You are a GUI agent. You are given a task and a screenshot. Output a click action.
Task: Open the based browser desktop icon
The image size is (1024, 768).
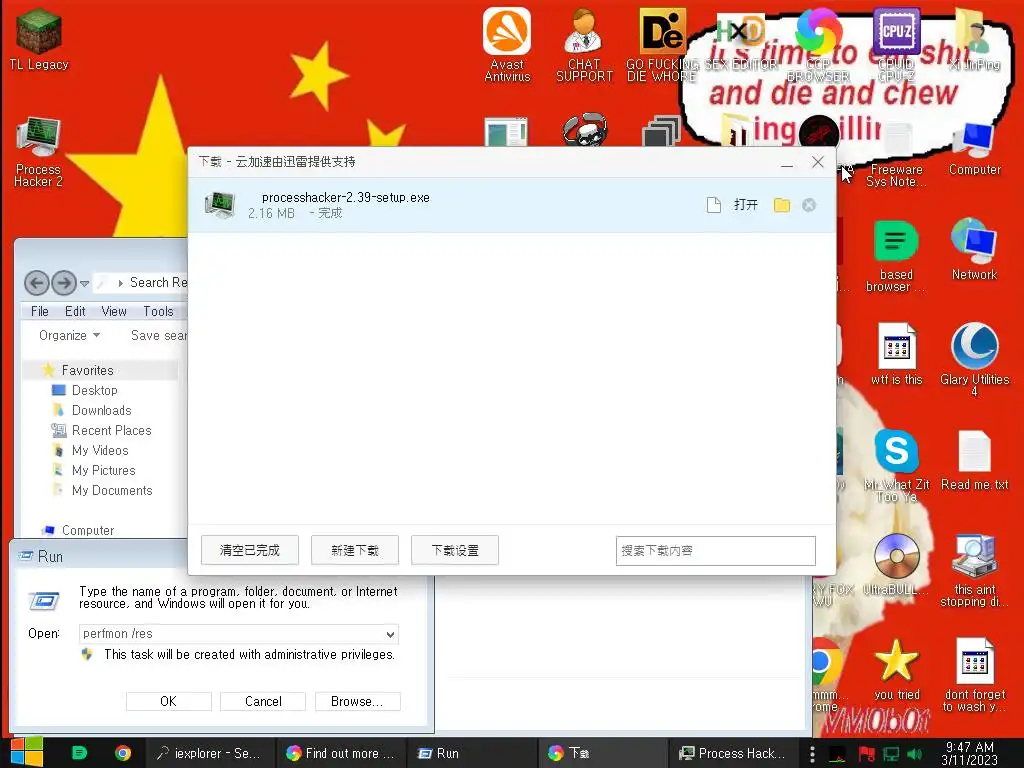pyautogui.click(x=896, y=255)
